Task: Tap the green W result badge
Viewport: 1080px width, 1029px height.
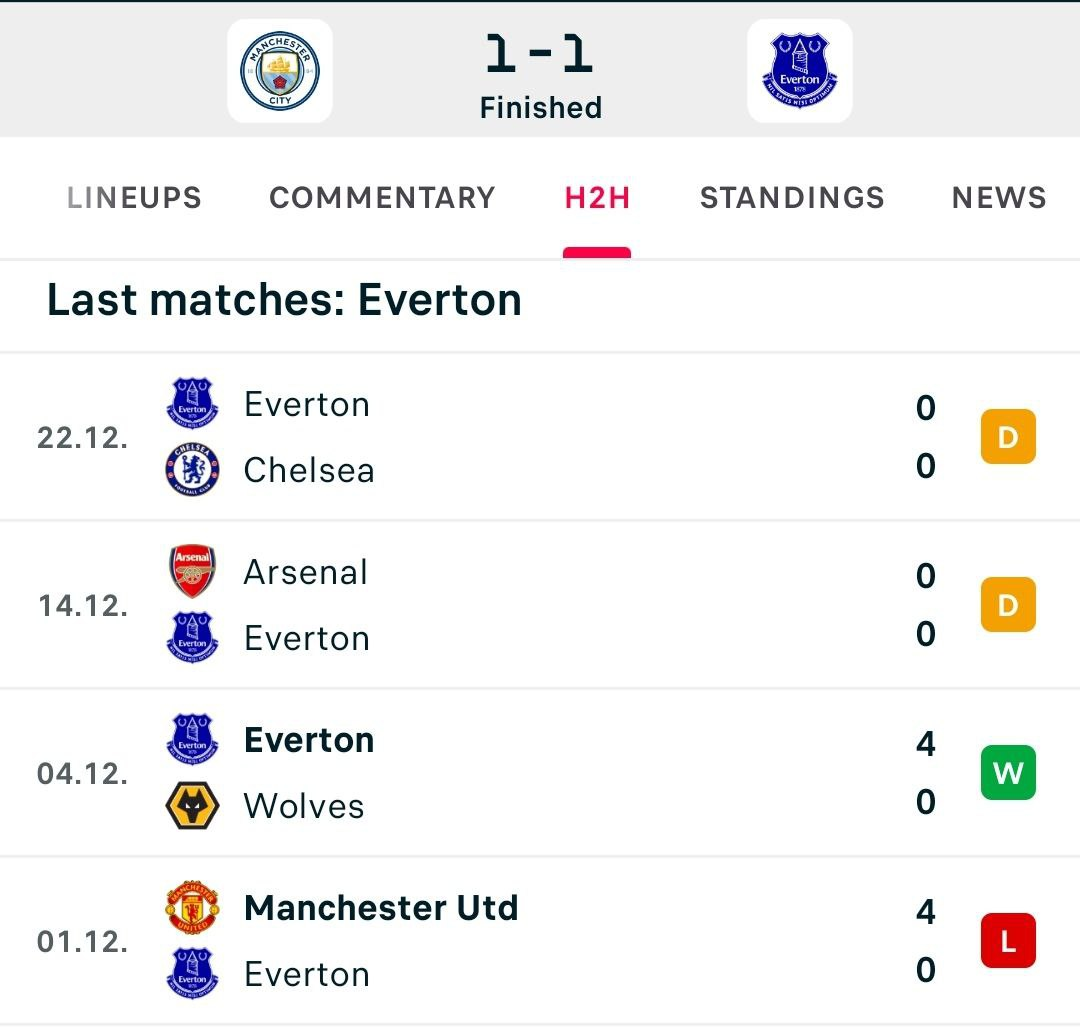Action: pyautogui.click(x=1007, y=774)
